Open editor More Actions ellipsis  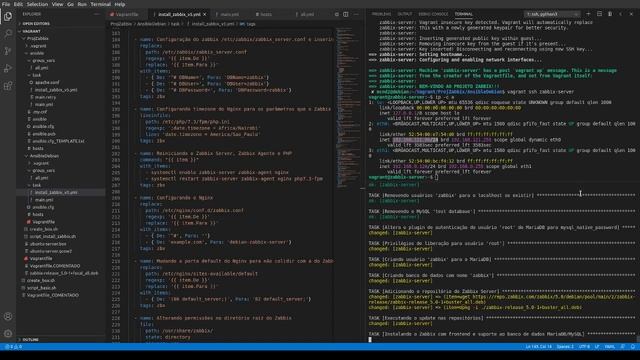356,14
